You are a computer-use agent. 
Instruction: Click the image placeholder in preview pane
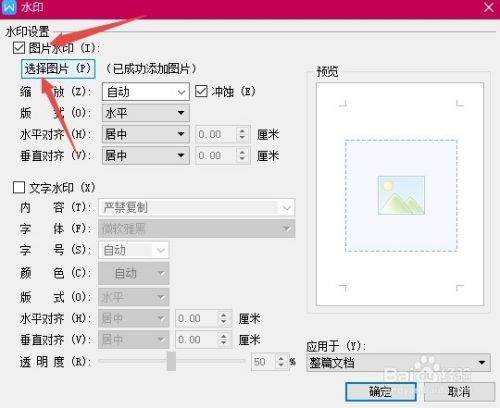[x=401, y=195]
